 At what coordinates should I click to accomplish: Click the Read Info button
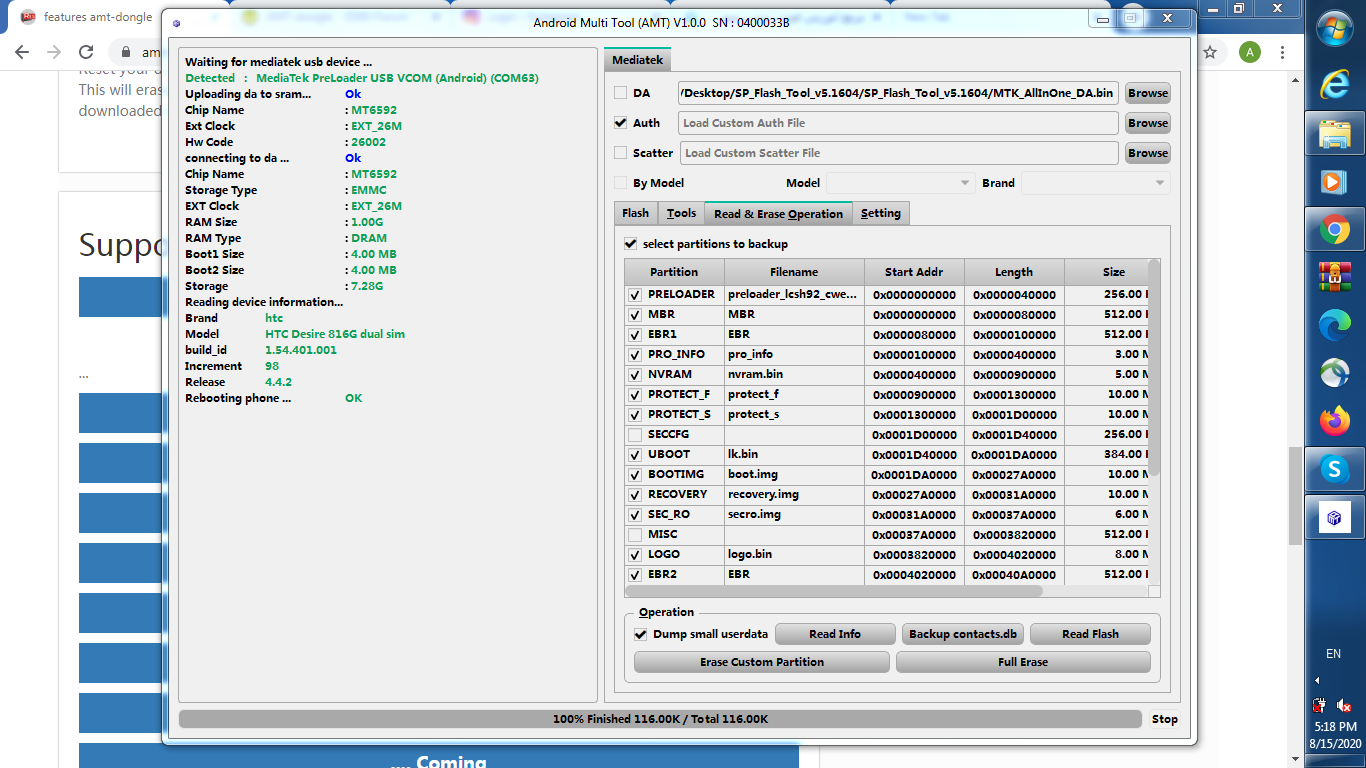coord(835,634)
